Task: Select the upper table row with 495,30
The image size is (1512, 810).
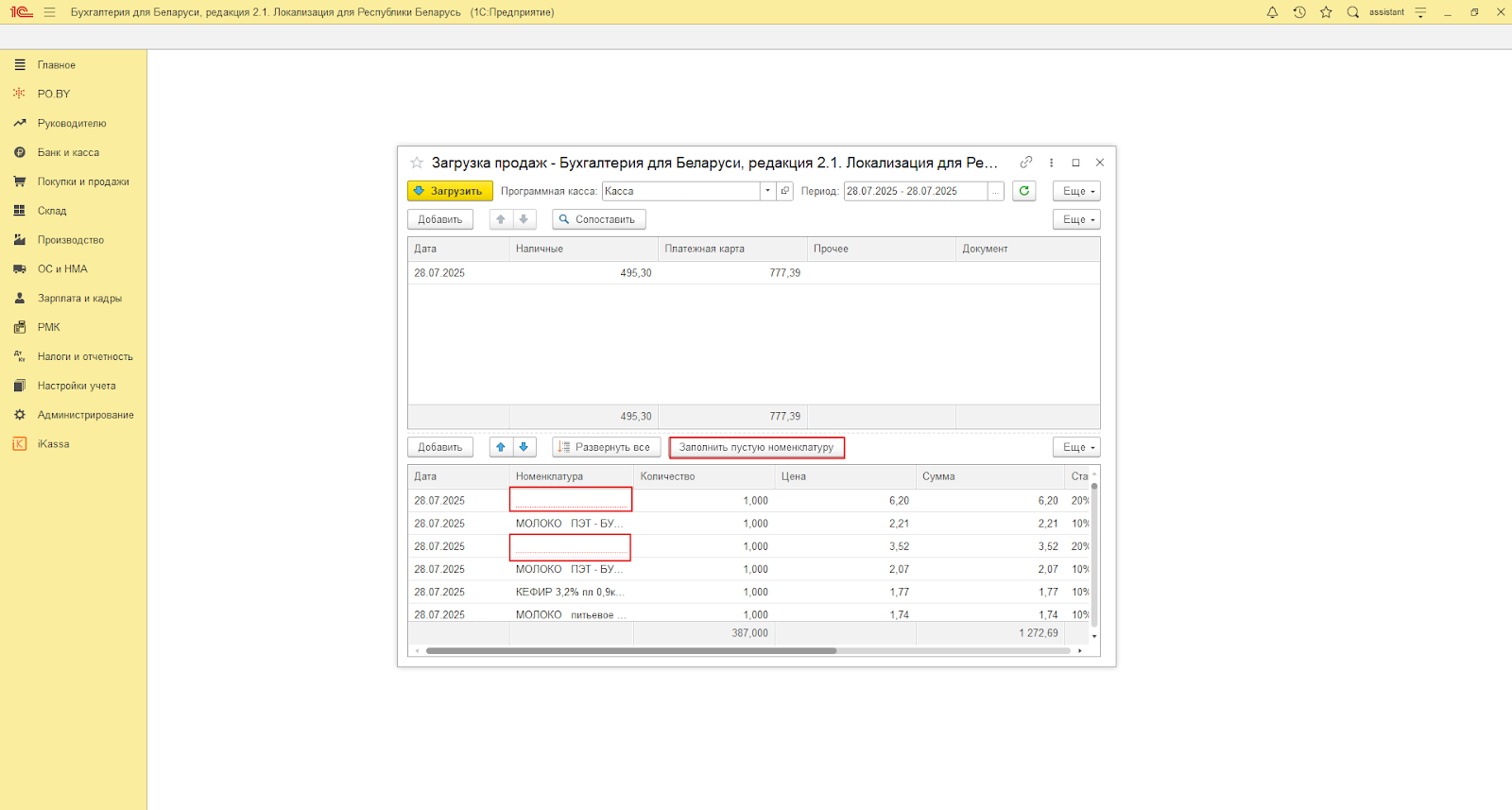Action: (753, 273)
